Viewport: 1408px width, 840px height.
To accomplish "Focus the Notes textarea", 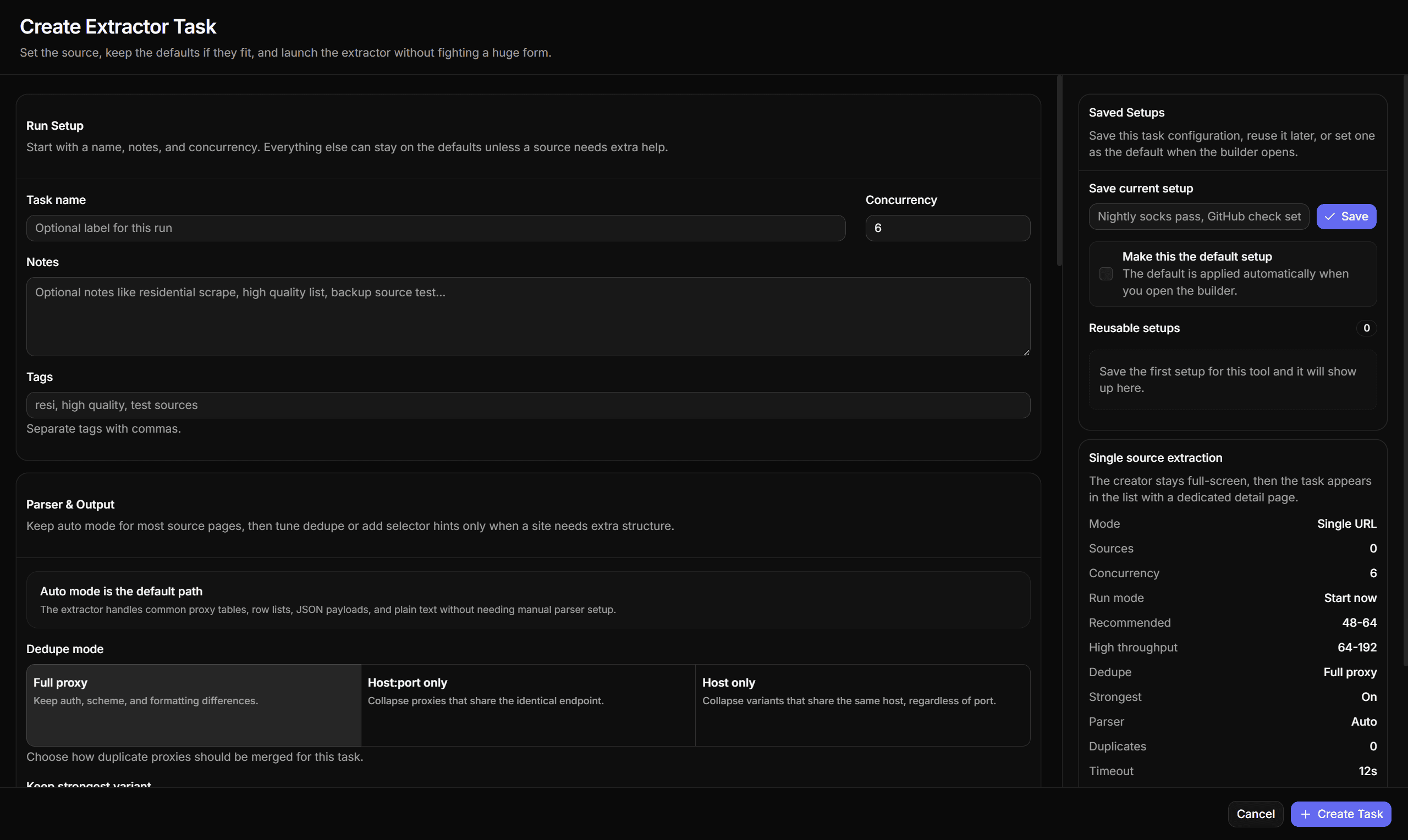I will [x=527, y=317].
